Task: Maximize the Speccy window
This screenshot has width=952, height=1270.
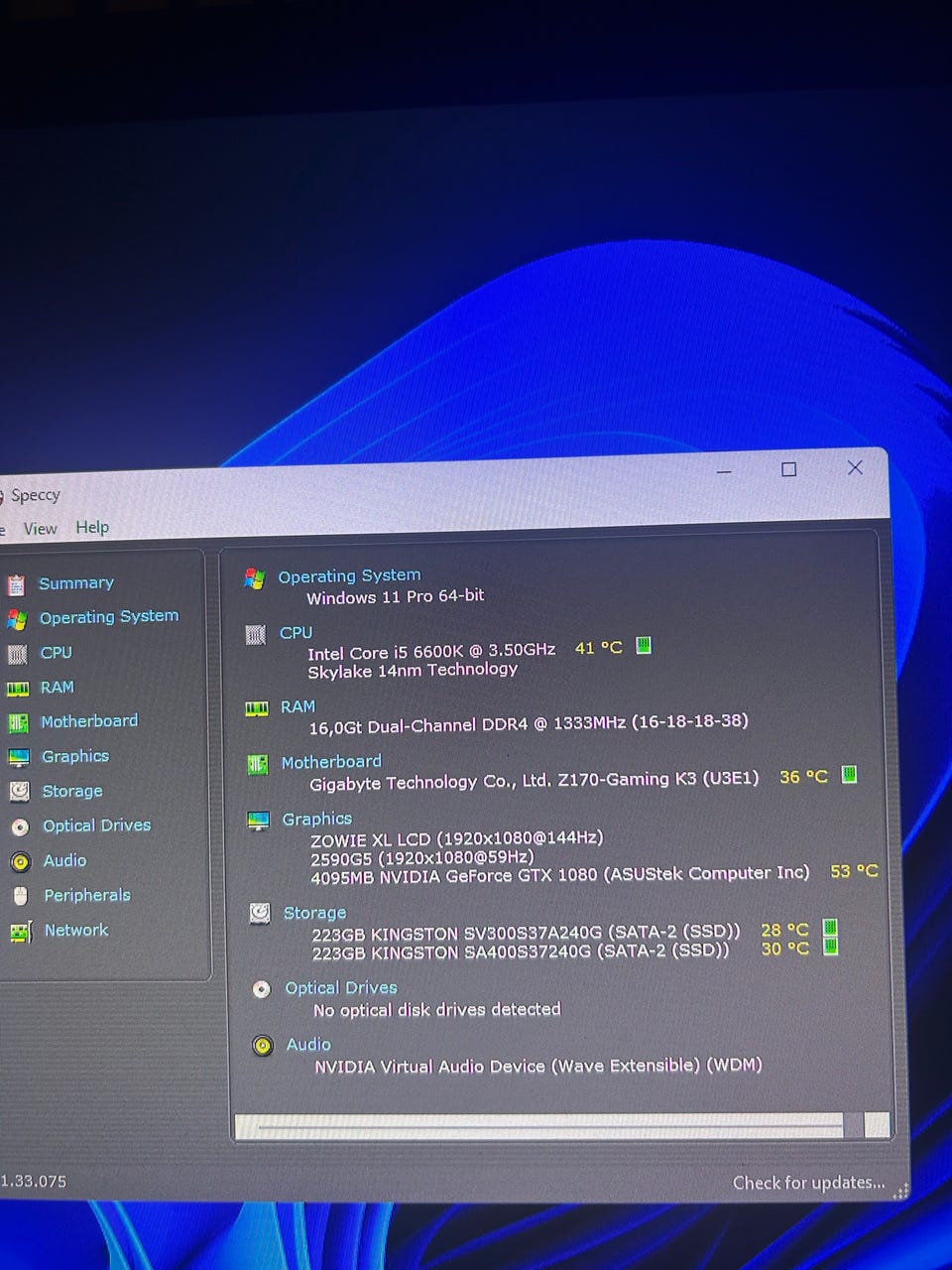Action: 789,469
